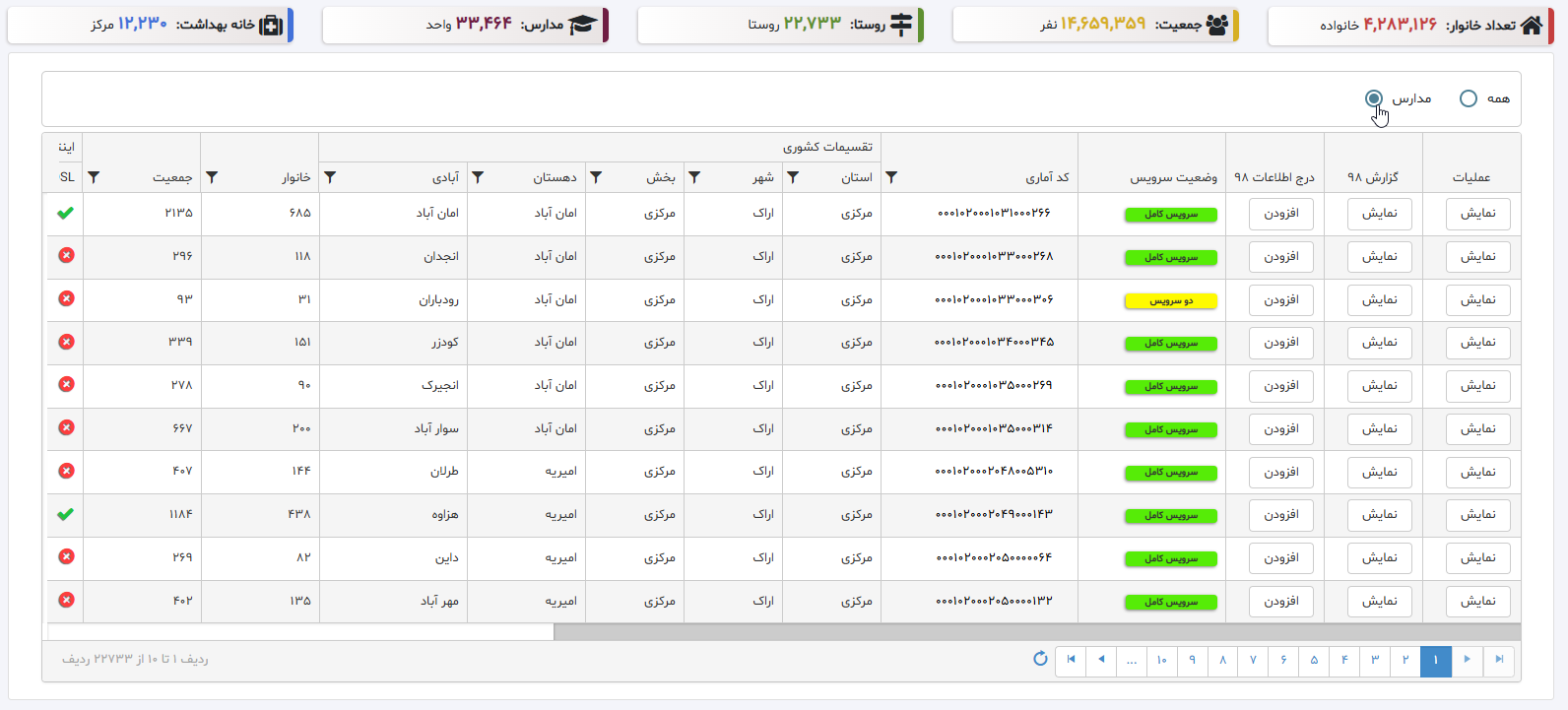Select the مدارس radio button

[1374, 98]
